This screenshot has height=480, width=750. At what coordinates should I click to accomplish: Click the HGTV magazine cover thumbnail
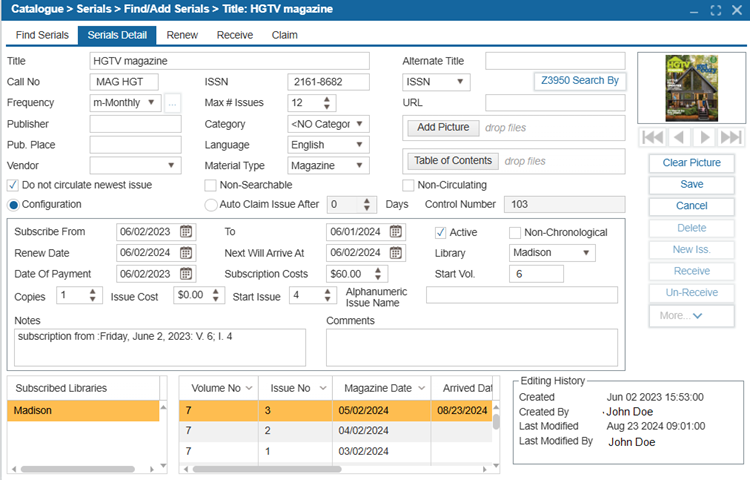(692, 85)
